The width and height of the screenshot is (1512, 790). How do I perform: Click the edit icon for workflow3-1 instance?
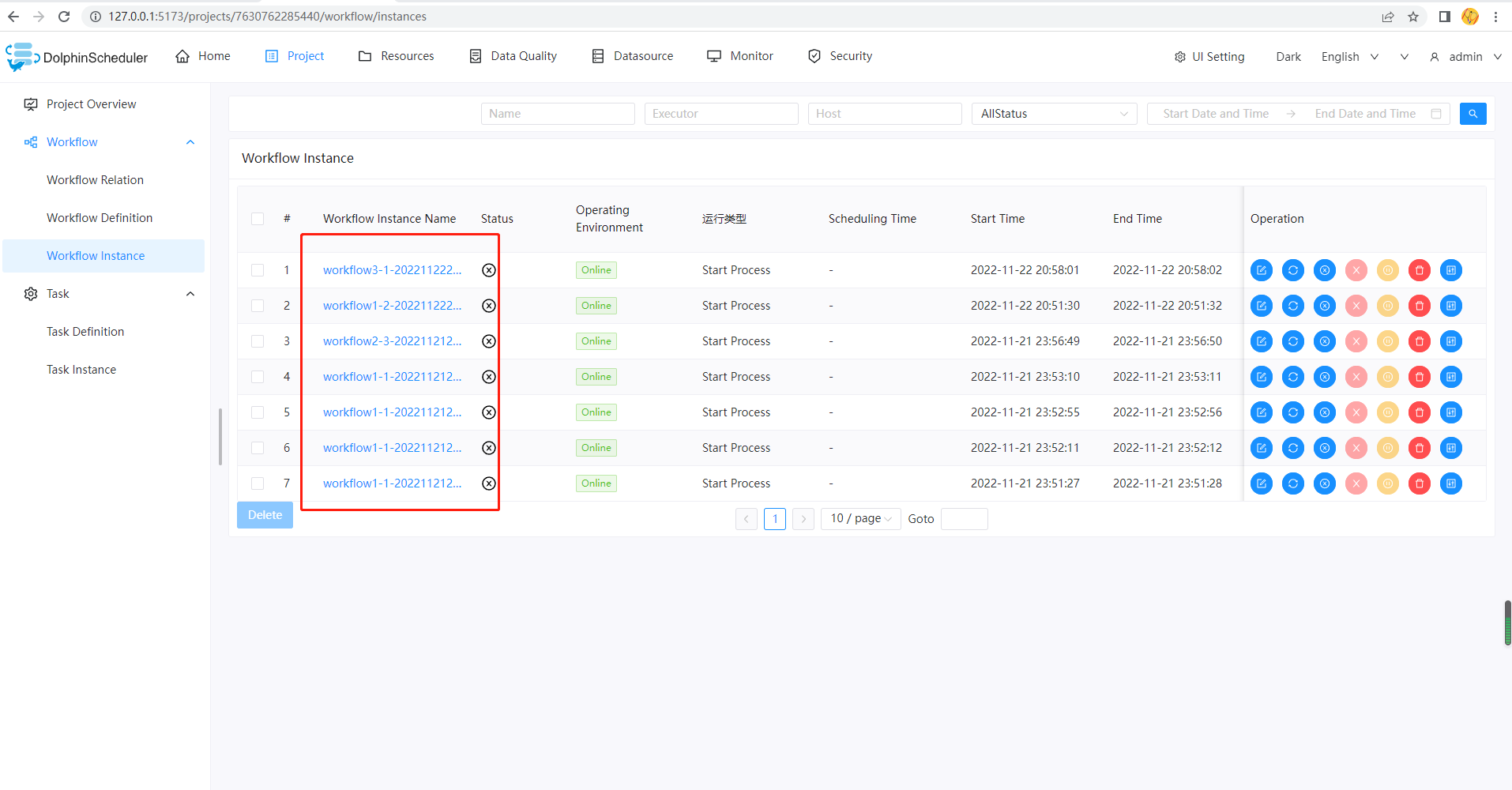pos(1262,270)
